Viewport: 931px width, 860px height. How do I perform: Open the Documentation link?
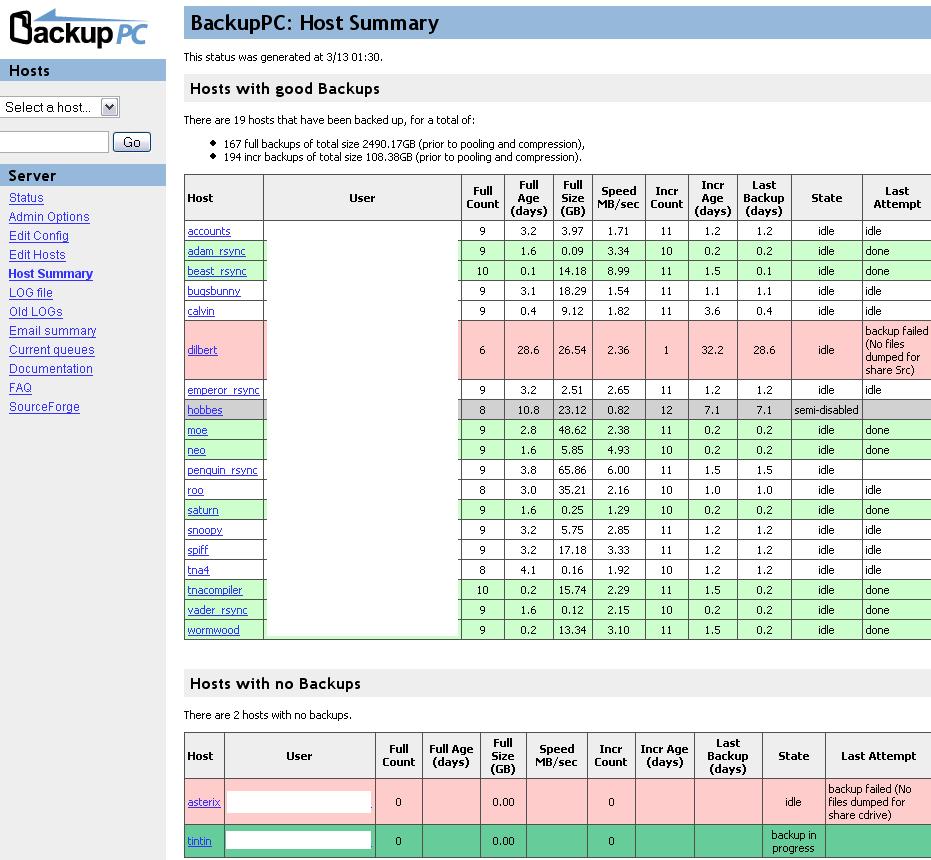51,369
